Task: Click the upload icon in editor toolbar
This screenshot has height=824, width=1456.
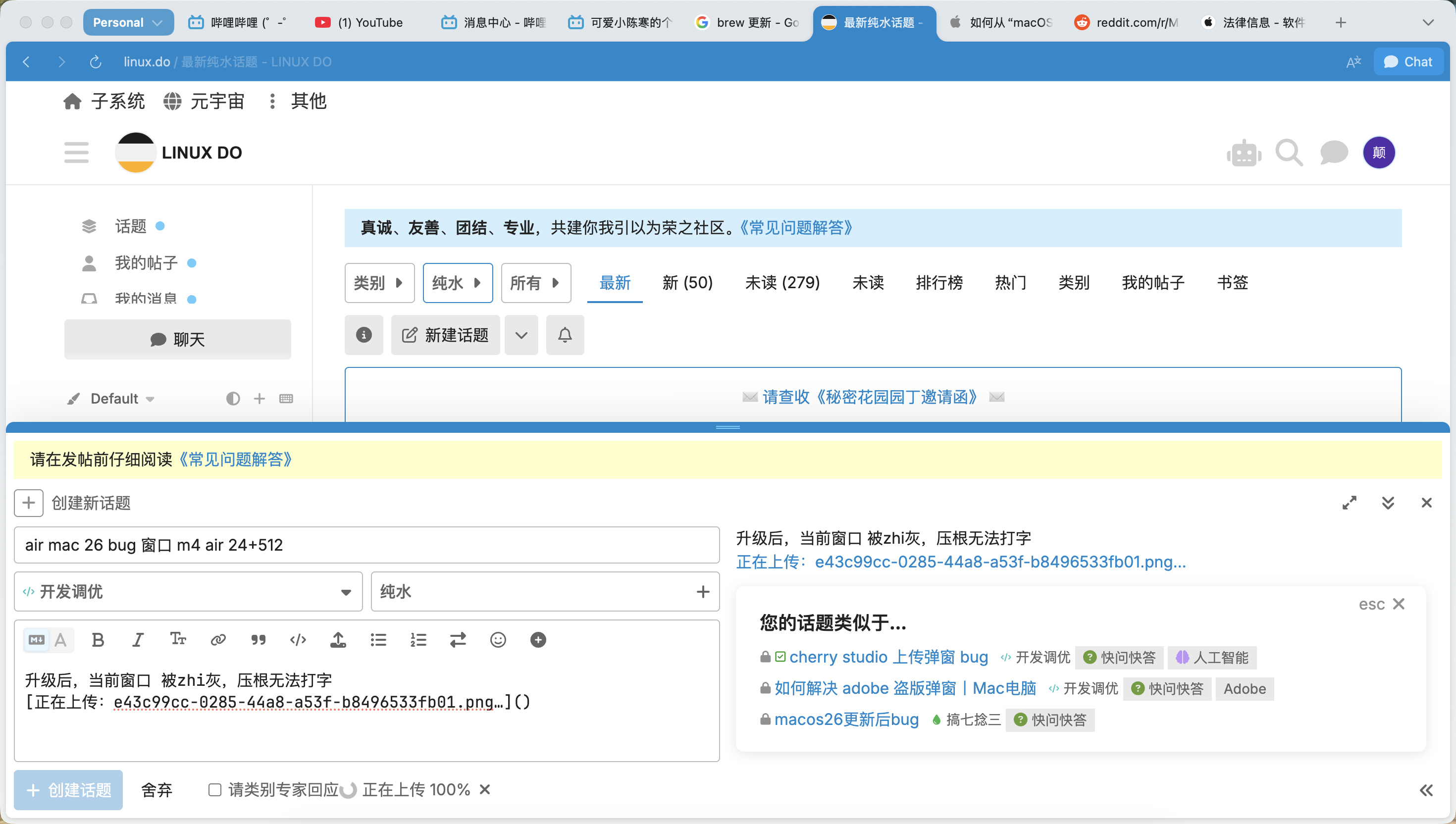Action: click(338, 640)
